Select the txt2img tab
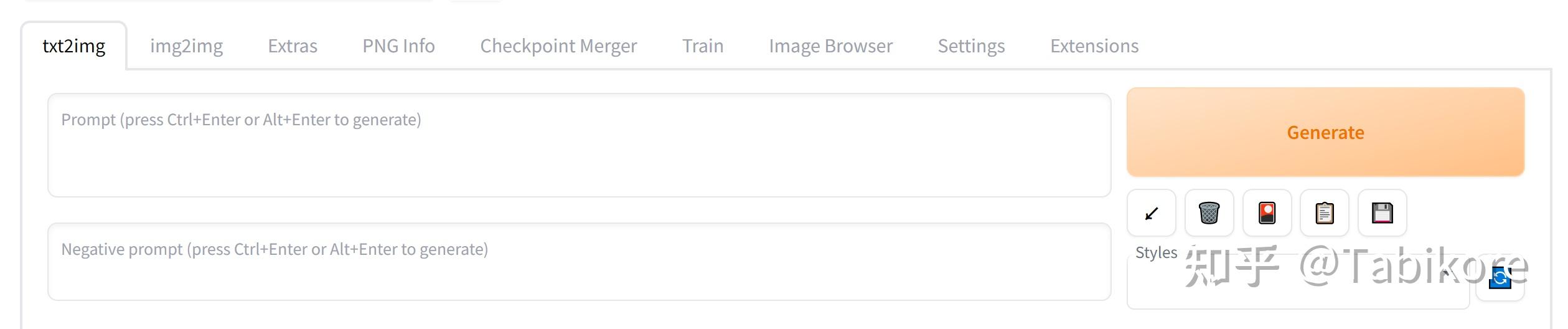 tap(74, 46)
